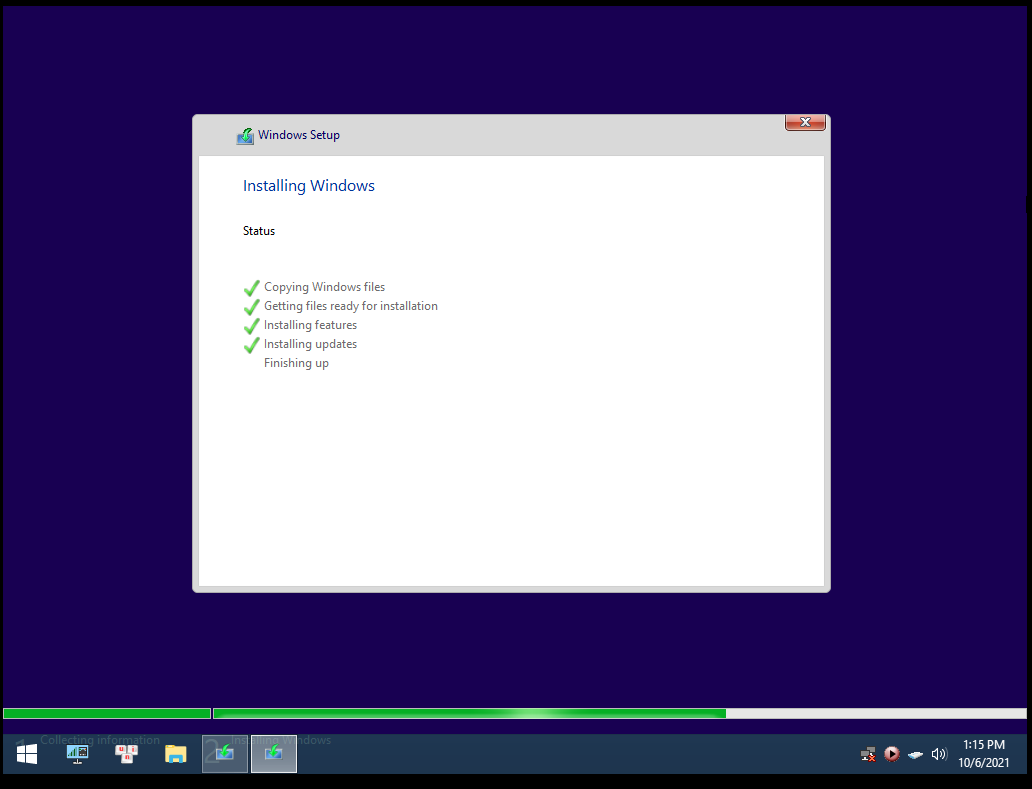The image size is (1032, 789).
Task: Click the checkmark beside Getting files ready
Action: 251,307
